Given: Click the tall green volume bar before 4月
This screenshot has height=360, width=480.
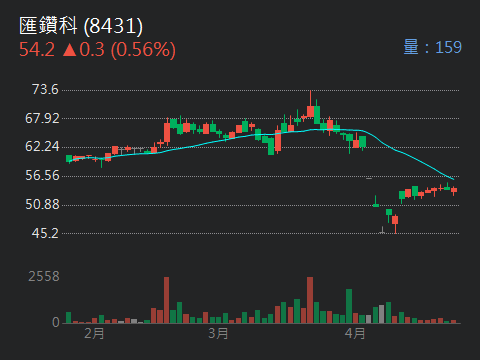Looking at the screenshot, I should tap(349, 306).
